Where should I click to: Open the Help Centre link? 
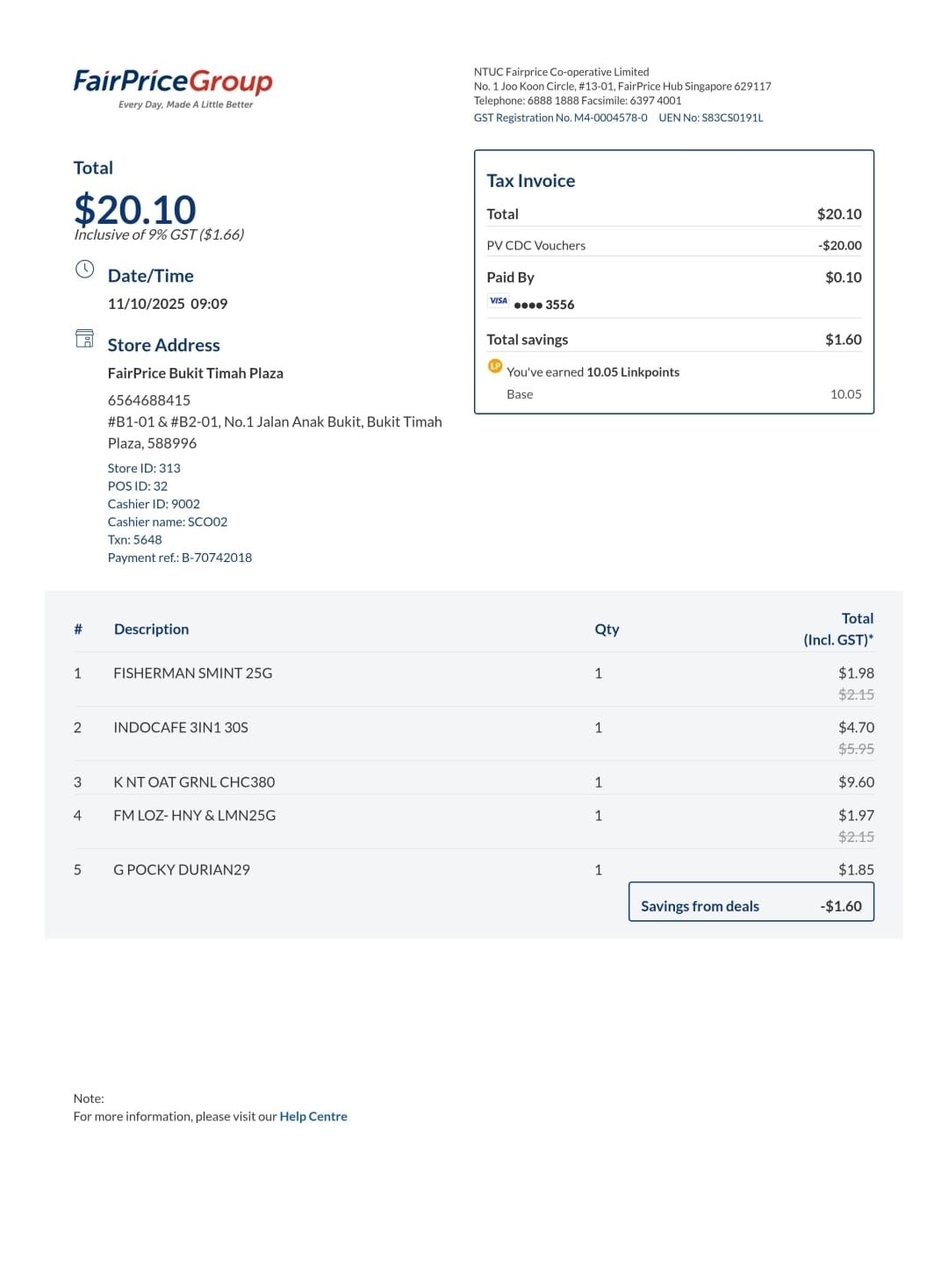(313, 1117)
